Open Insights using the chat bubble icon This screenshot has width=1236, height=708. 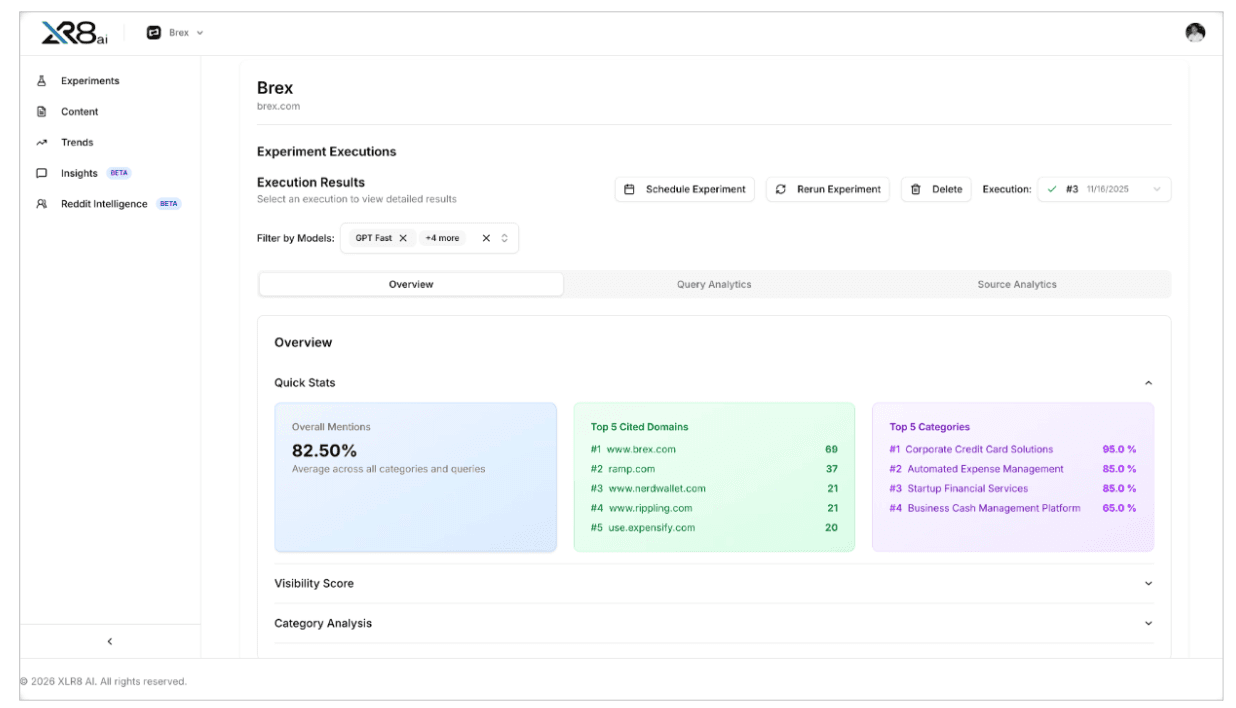(41, 172)
